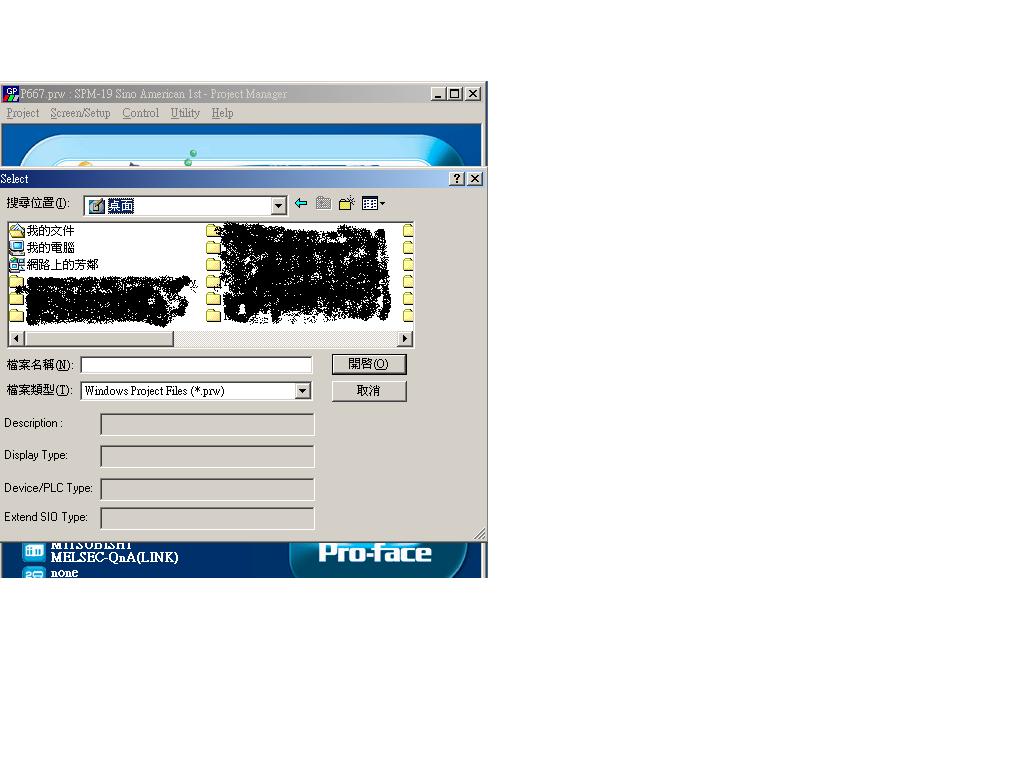The height and width of the screenshot is (768, 1024).
Task: Click the GP application icon in the title bar
Action: coord(11,94)
